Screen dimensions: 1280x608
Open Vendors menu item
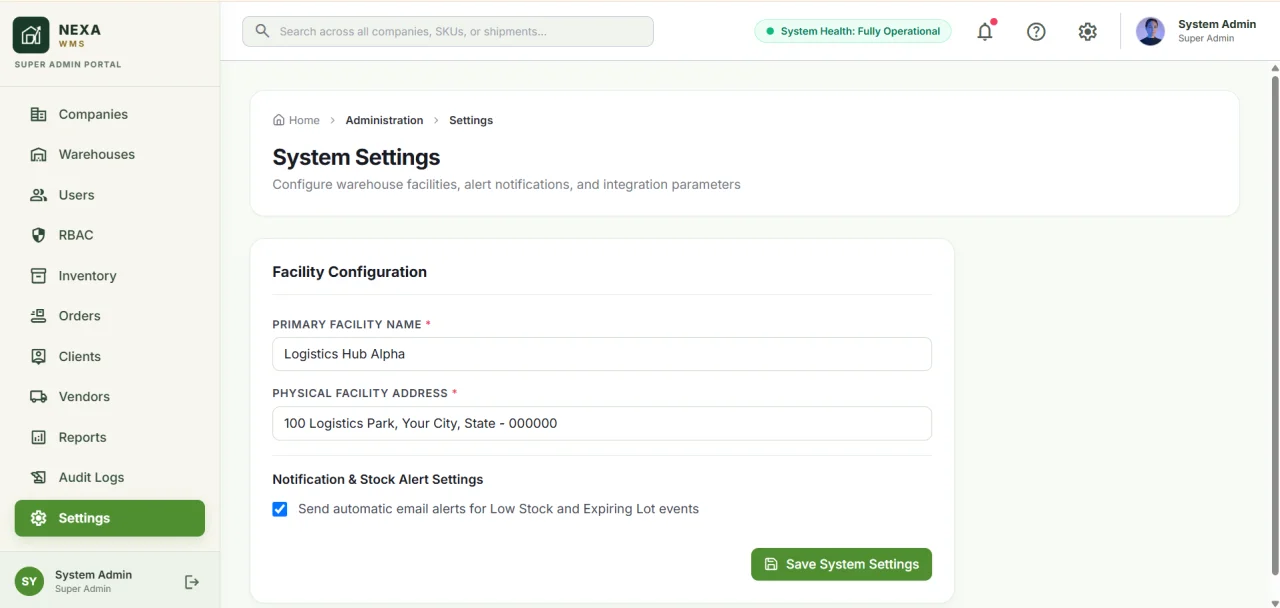click(x=110, y=397)
